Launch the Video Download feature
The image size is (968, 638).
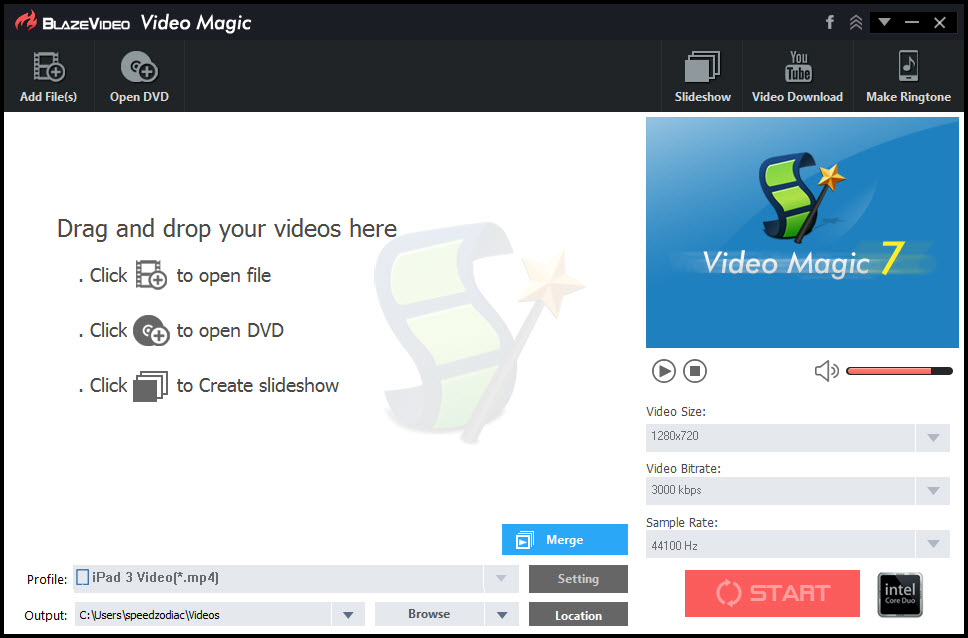(797, 66)
